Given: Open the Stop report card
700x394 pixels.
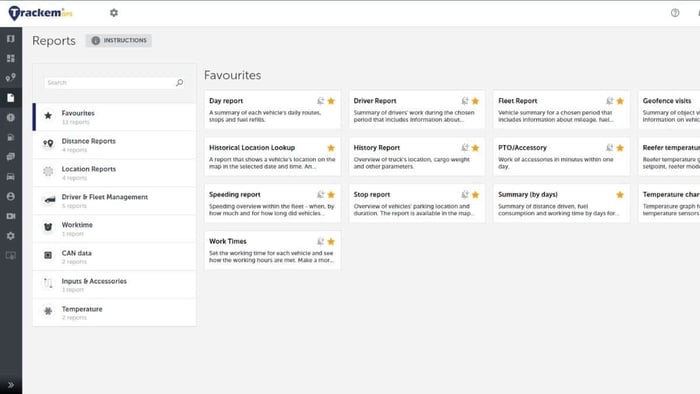Looking at the screenshot, I should [417, 203].
